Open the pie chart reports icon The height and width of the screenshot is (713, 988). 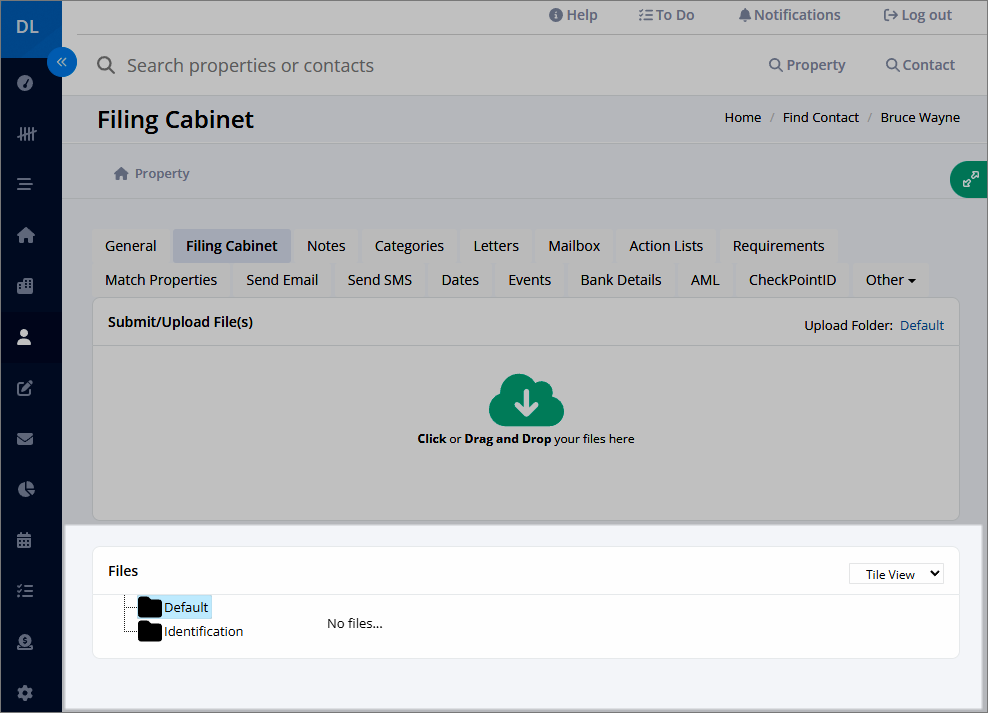coord(26,489)
